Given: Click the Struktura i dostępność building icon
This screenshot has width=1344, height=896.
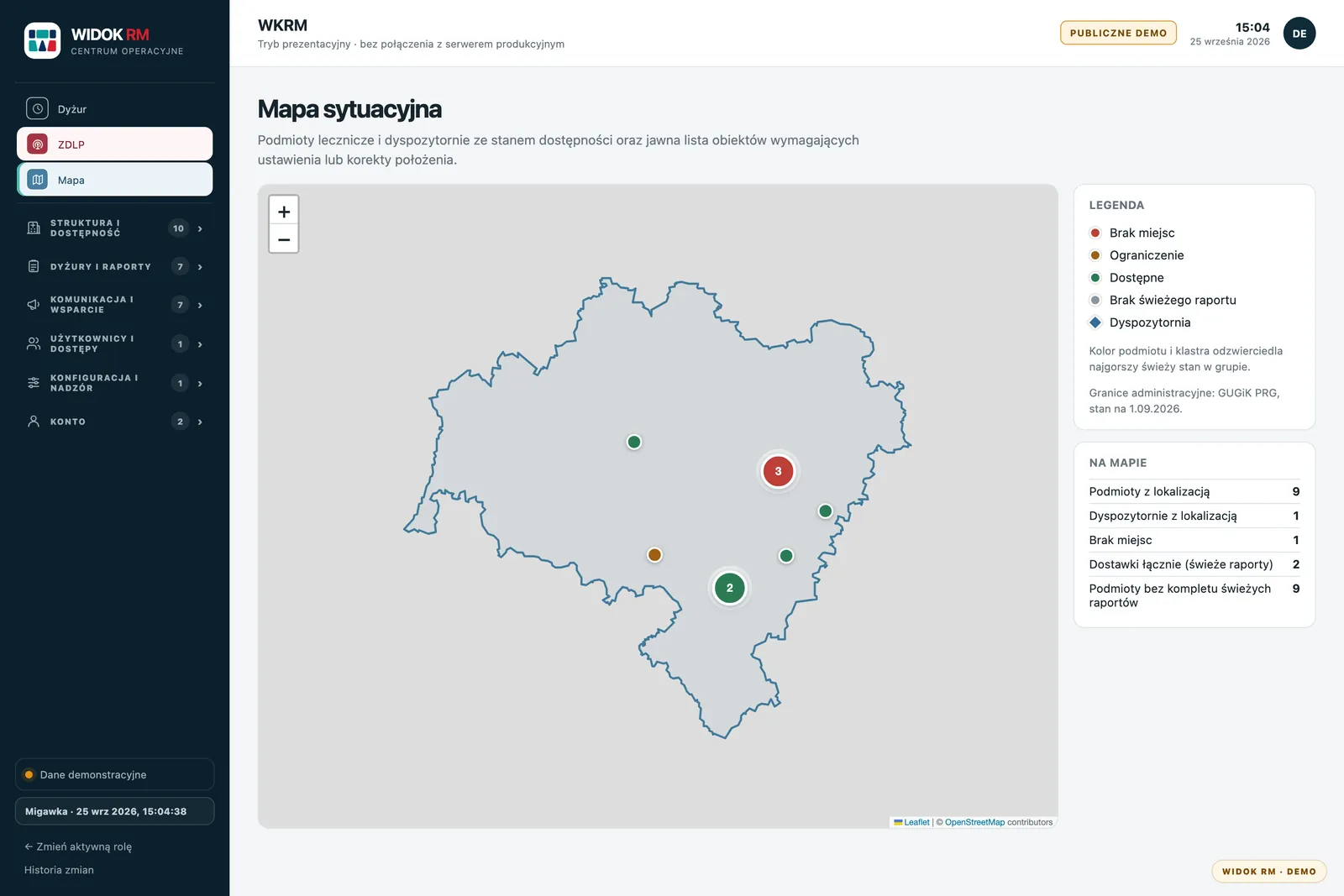Looking at the screenshot, I should [34, 228].
